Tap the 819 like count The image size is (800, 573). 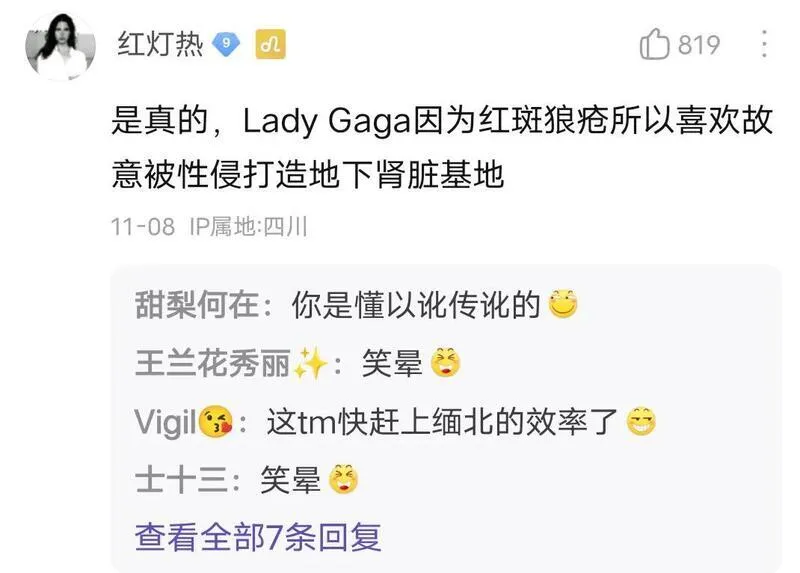click(699, 44)
